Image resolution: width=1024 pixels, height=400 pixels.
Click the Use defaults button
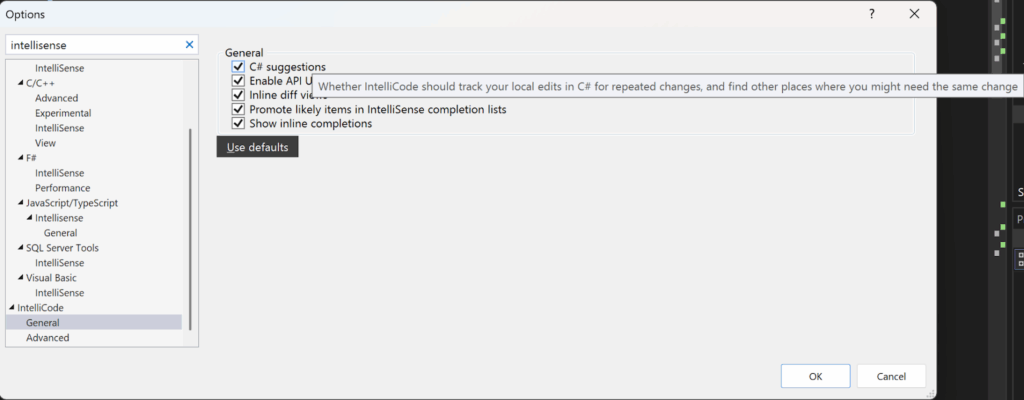[x=257, y=148]
